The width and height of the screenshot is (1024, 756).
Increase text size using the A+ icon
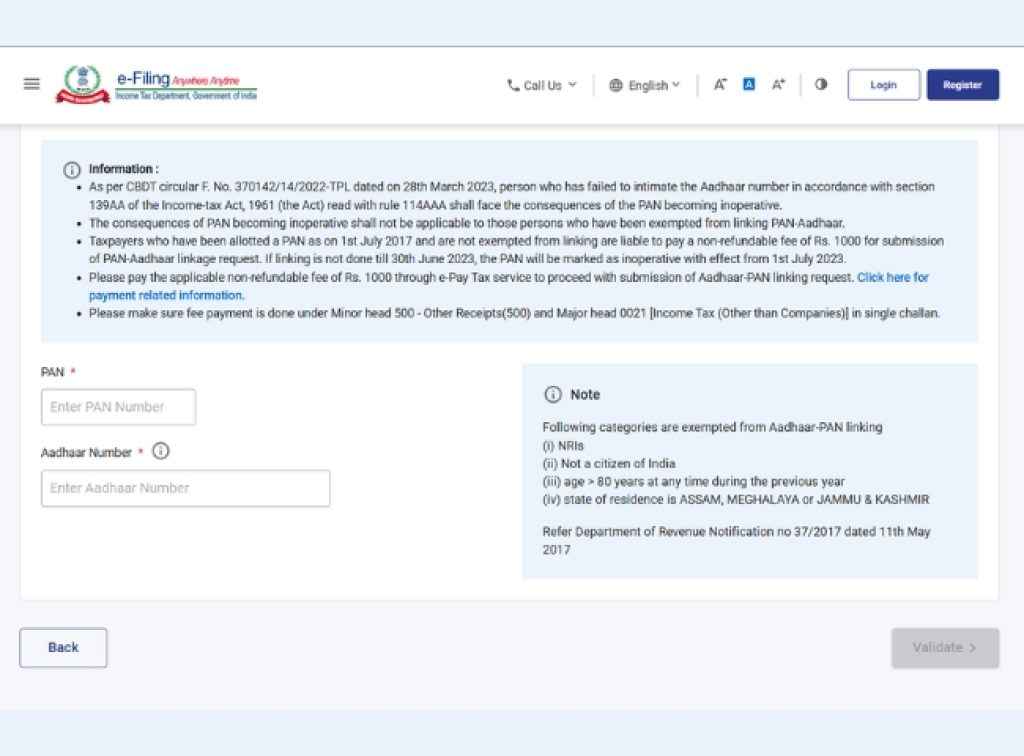(778, 85)
